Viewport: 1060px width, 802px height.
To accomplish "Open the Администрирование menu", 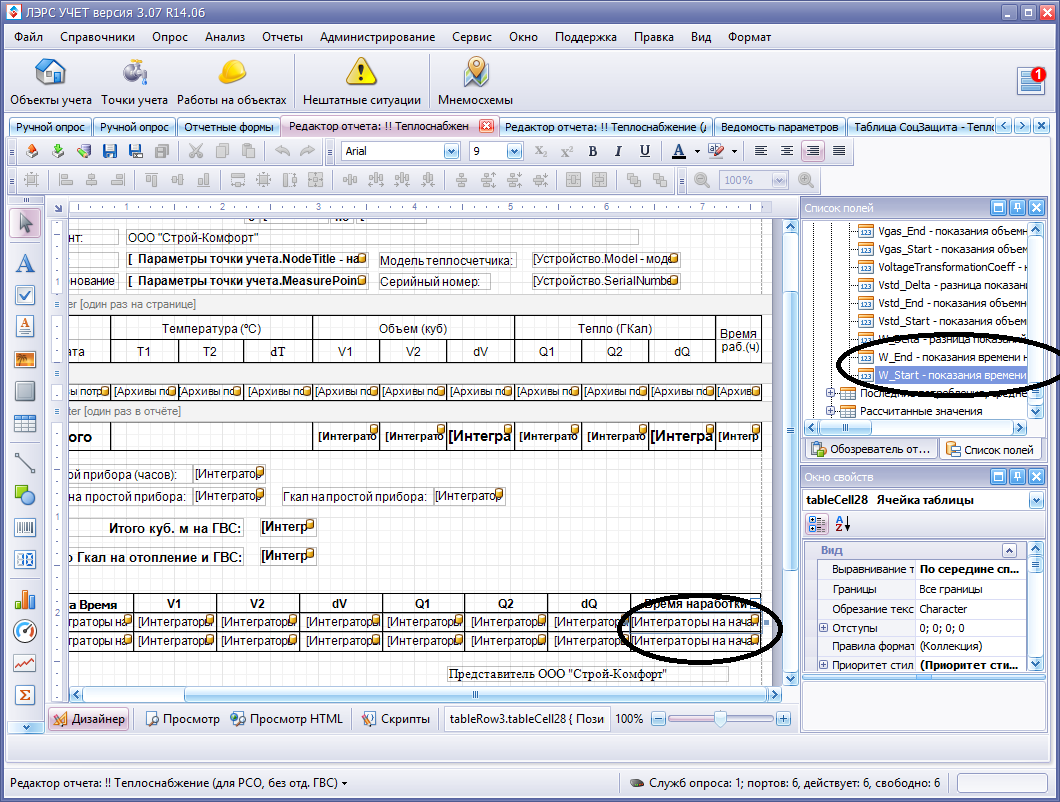I will (x=377, y=37).
